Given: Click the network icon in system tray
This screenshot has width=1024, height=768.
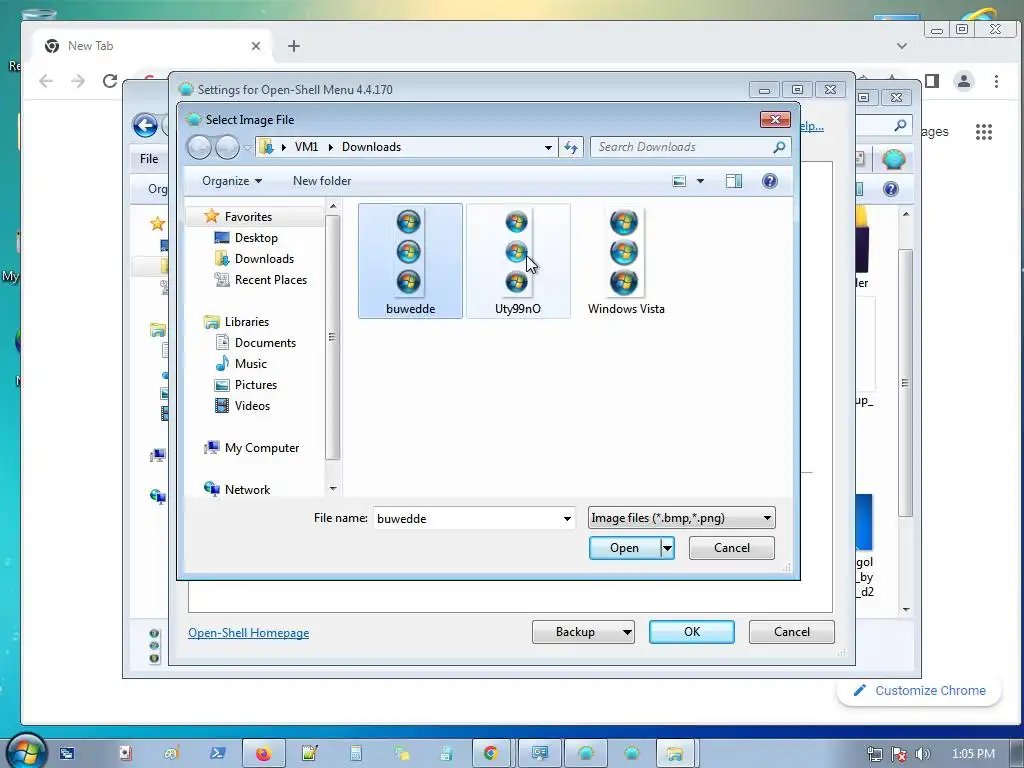Looking at the screenshot, I should (875, 754).
